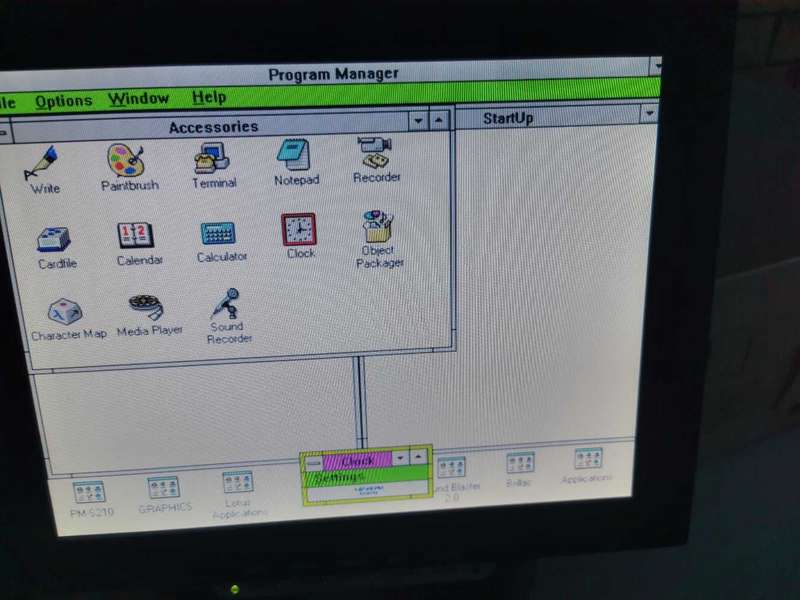Minimize the StartUp group window
The width and height of the screenshot is (800, 600).
650,113
